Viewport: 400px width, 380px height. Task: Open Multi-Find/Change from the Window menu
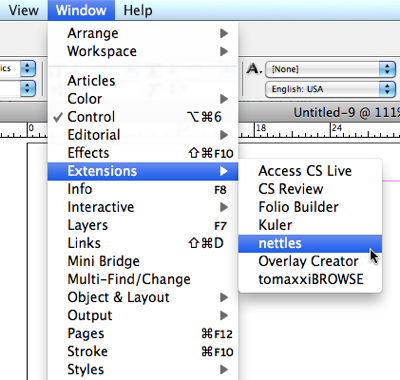coord(143,279)
